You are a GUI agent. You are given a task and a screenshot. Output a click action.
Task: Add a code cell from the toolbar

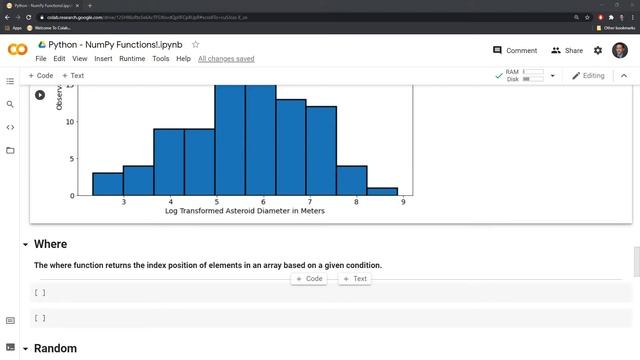coord(40,76)
